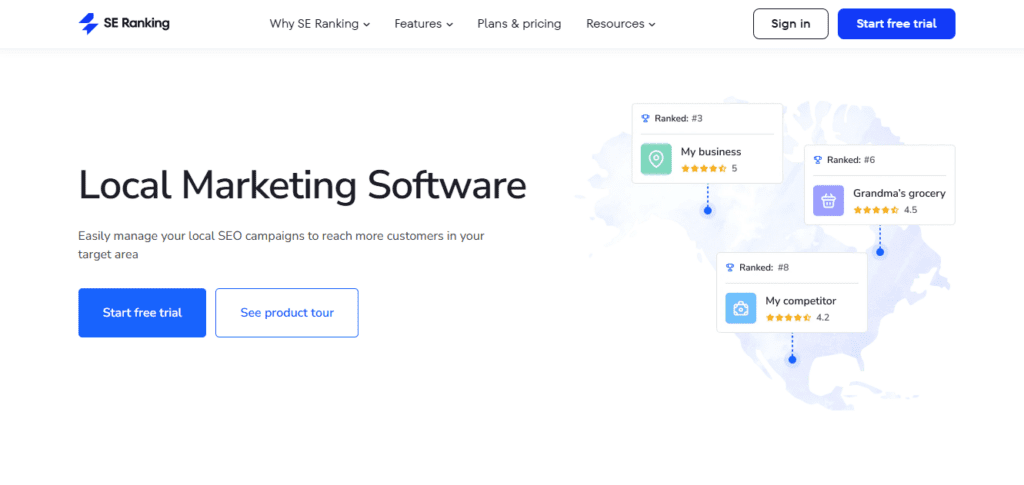Expand the Resources dropdown menu
This screenshot has width=1024, height=485.
[x=620, y=24]
